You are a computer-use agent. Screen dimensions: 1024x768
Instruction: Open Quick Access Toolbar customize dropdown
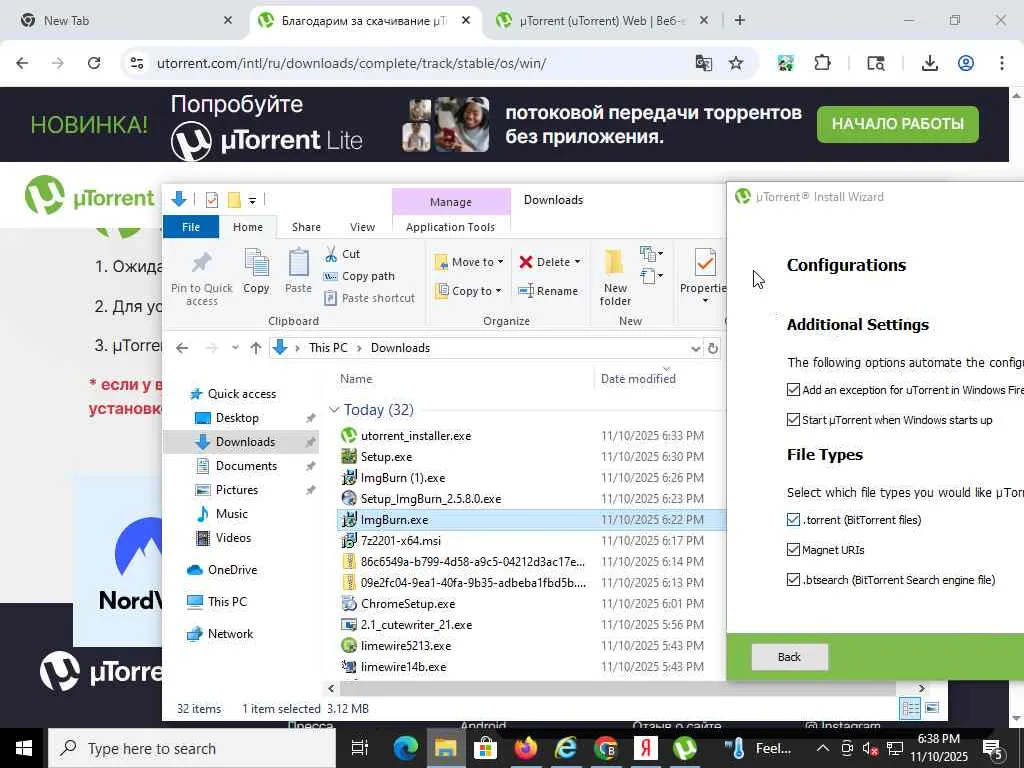click(252, 200)
